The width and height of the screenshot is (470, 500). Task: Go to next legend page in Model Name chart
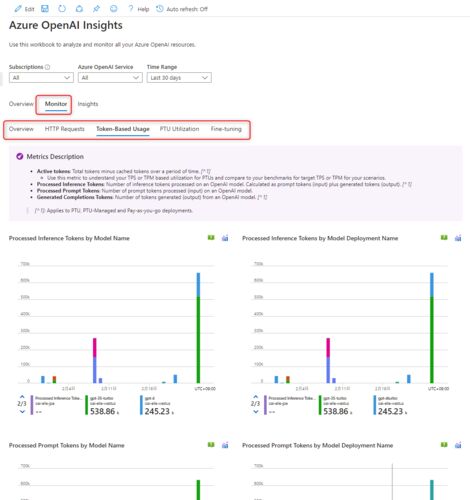22,412
